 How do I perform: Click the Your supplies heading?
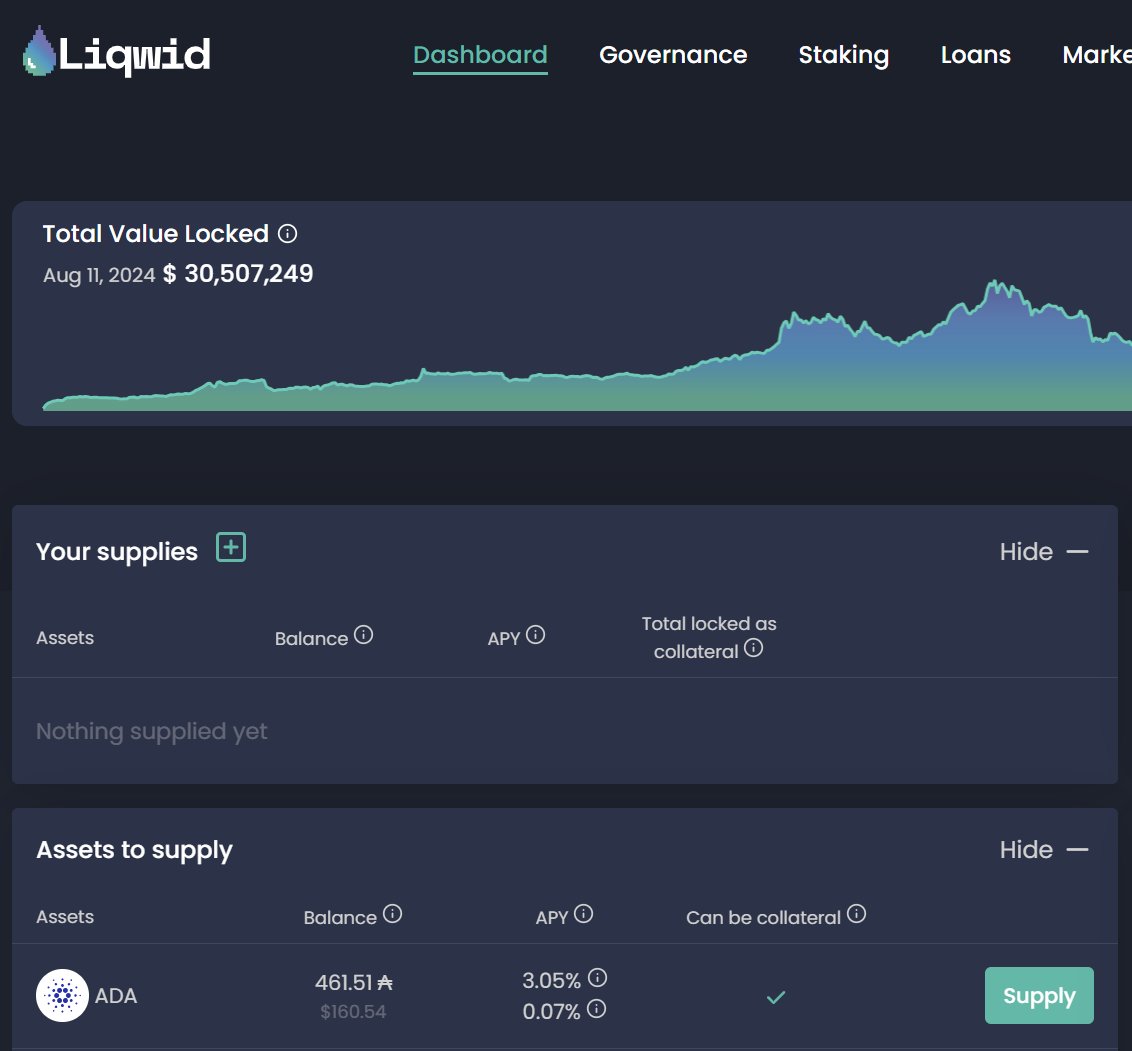tap(117, 551)
